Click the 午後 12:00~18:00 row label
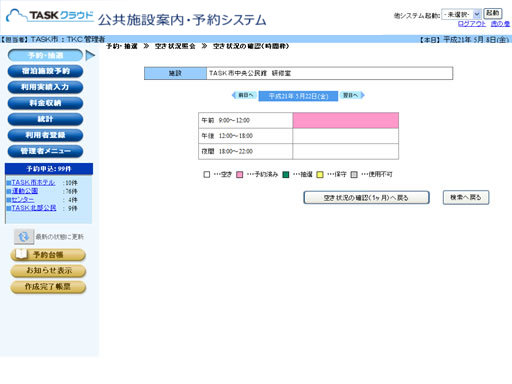The width and height of the screenshot is (512, 384). (246, 136)
